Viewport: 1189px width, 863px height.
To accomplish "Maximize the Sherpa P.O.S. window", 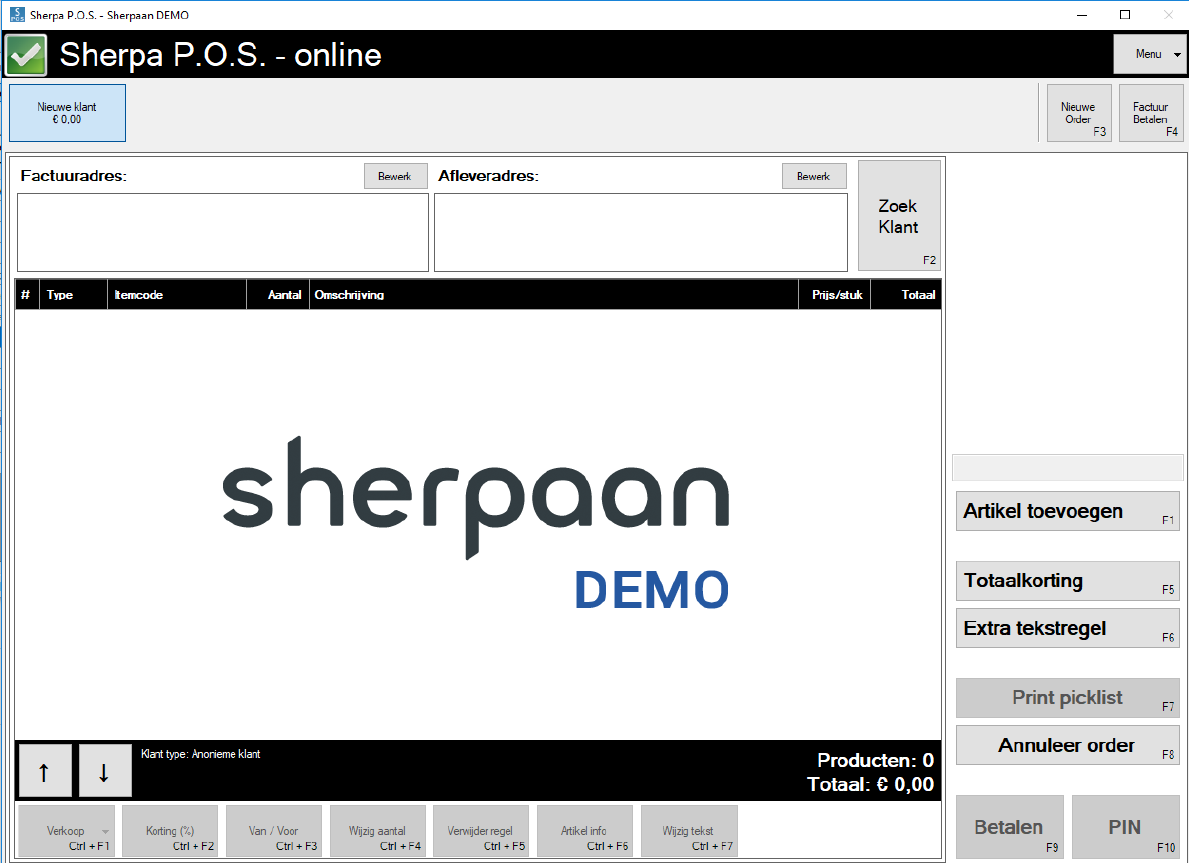I will pyautogui.click(x=1125, y=14).
